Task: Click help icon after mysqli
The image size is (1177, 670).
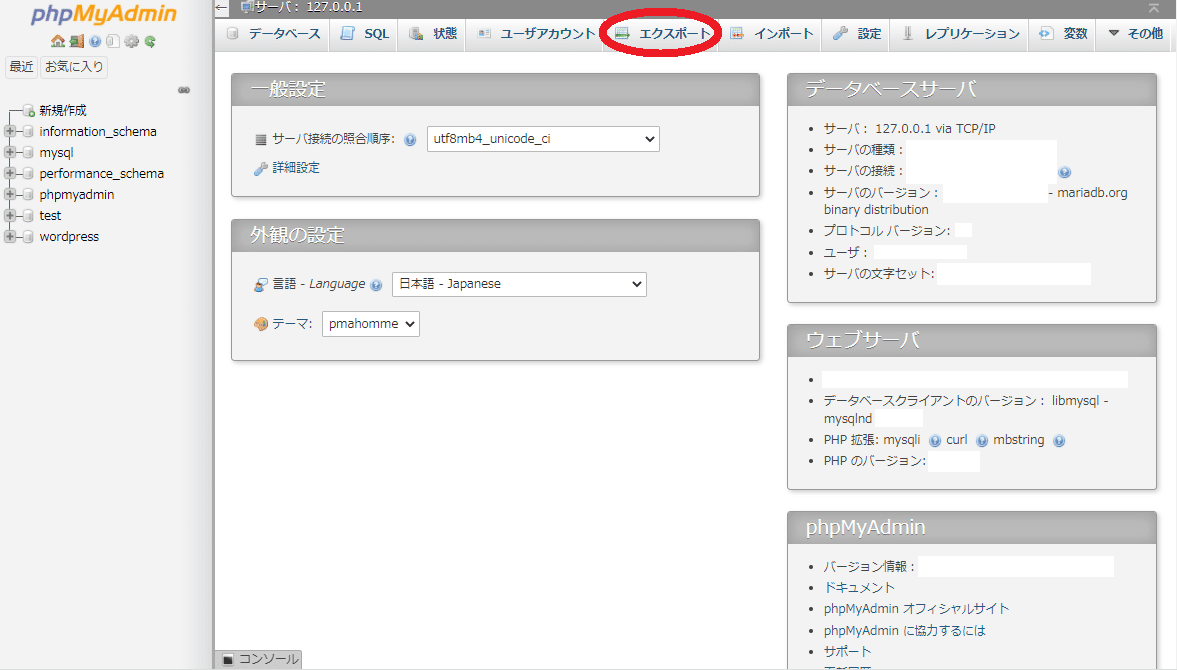Action: (x=935, y=441)
